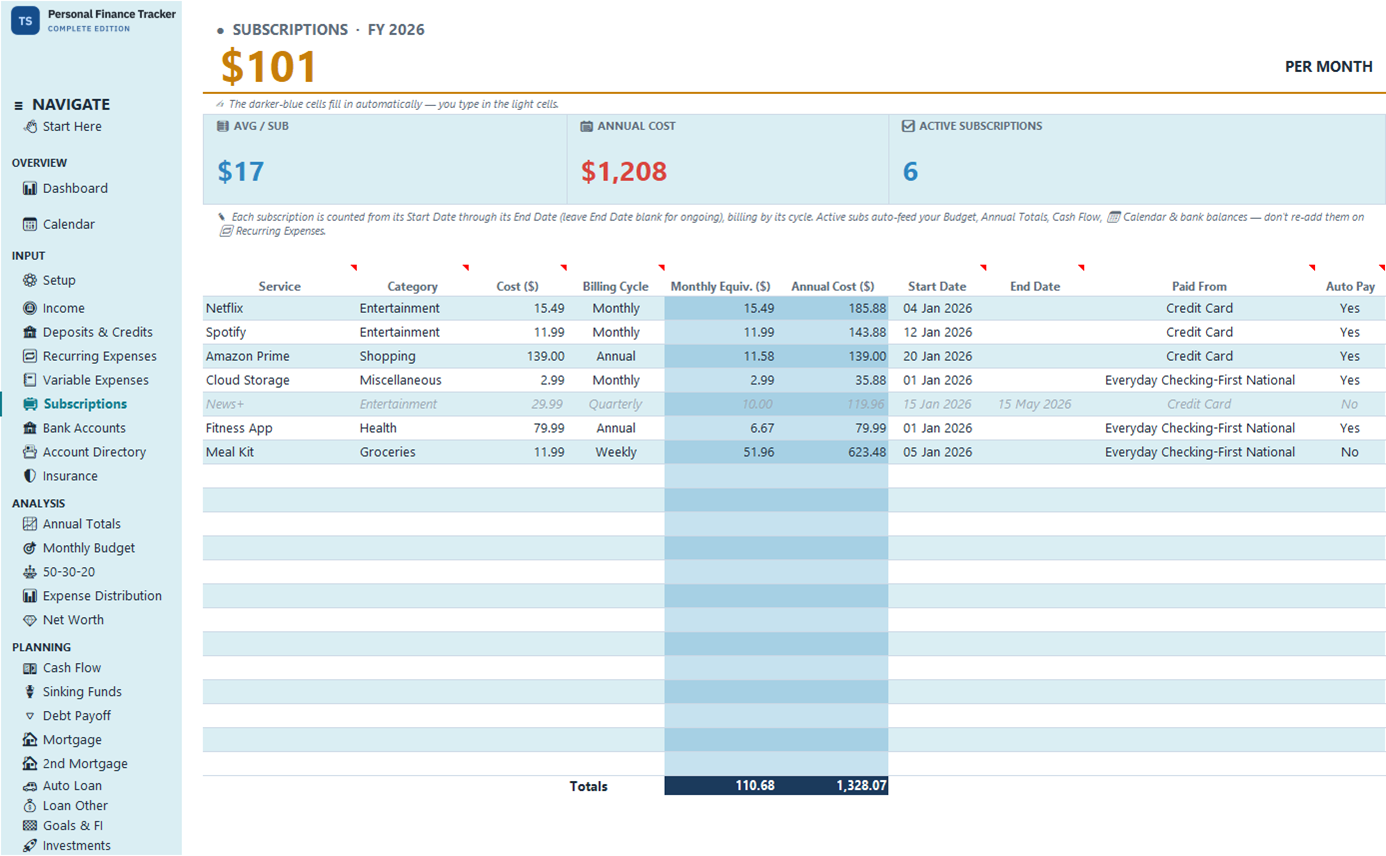Click the Auto Loan car icon
1386x856 pixels.
(x=30, y=787)
